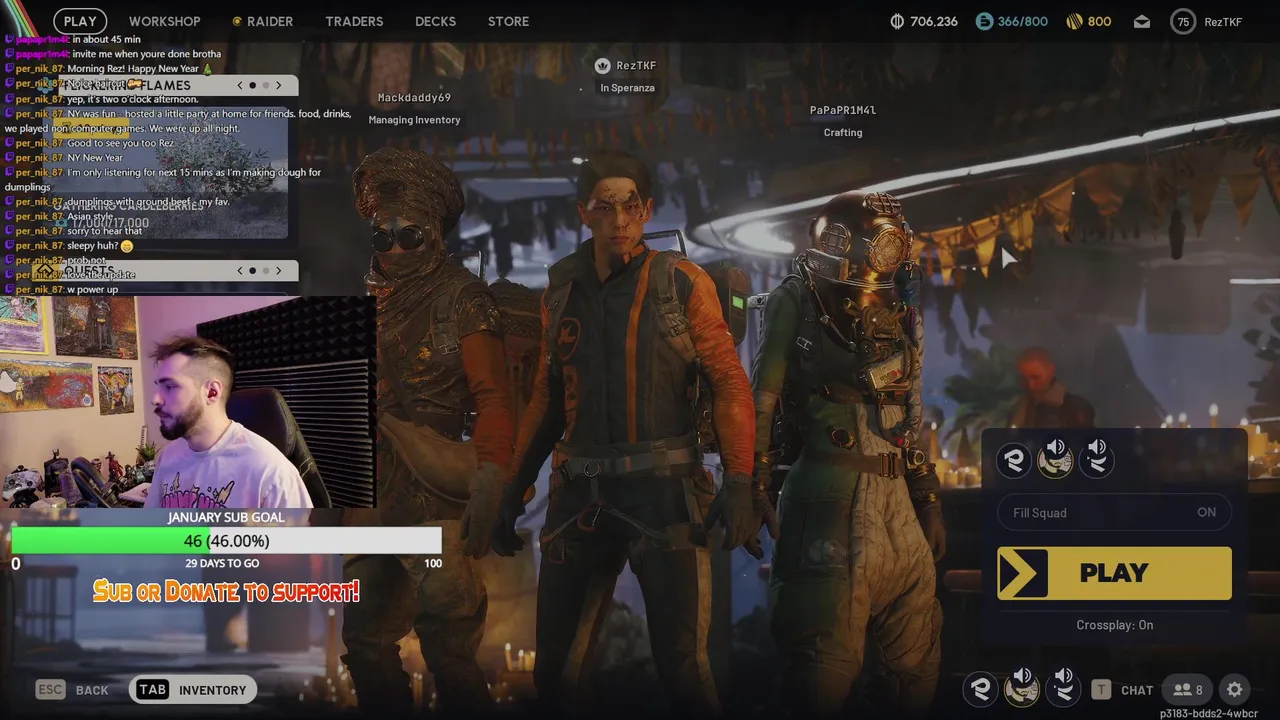This screenshot has height=720, width=1280.
Task: Click the gold raider token icon beside 800
Action: pyautogui.click(x=1075, y=21)
